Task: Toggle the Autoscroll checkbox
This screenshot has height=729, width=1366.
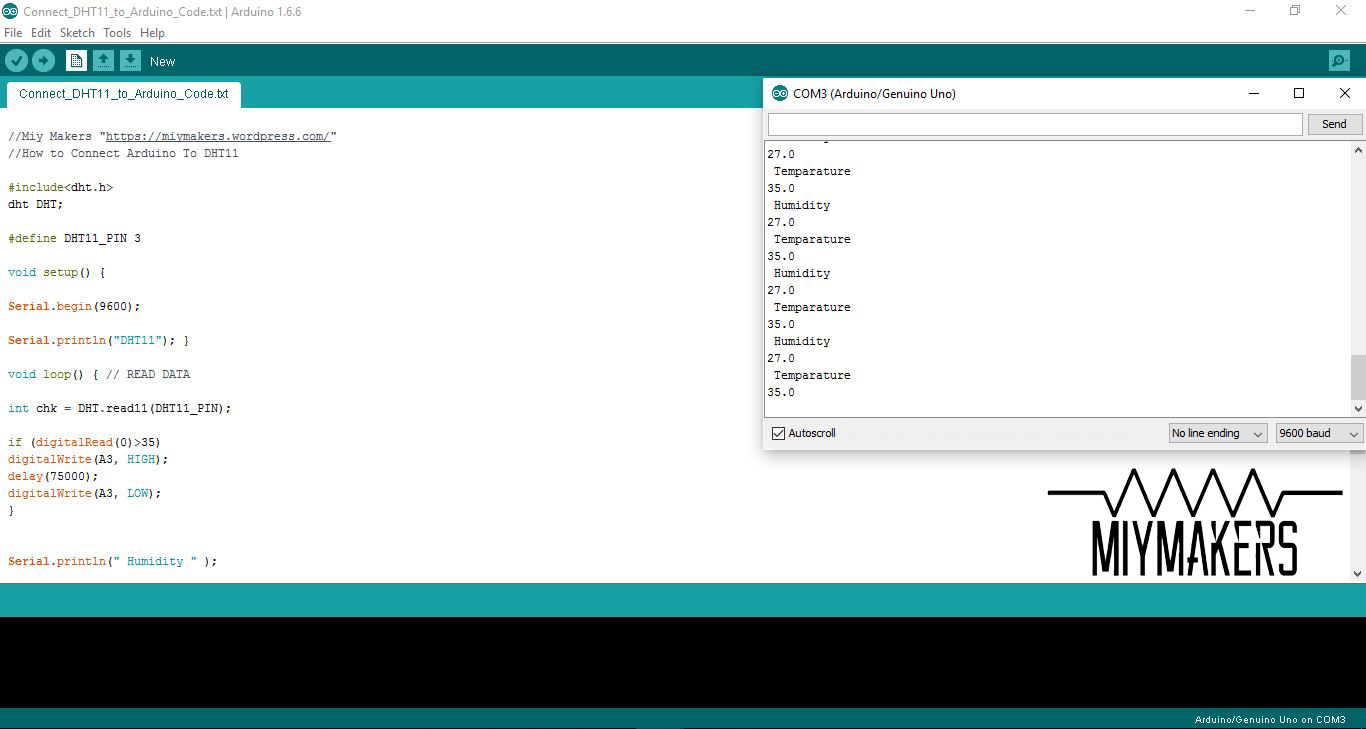Action: 779,433
